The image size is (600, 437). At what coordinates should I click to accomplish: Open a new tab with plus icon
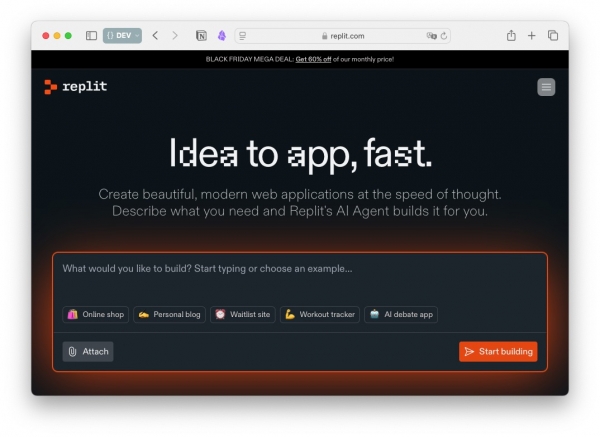[x=532, y=36]
